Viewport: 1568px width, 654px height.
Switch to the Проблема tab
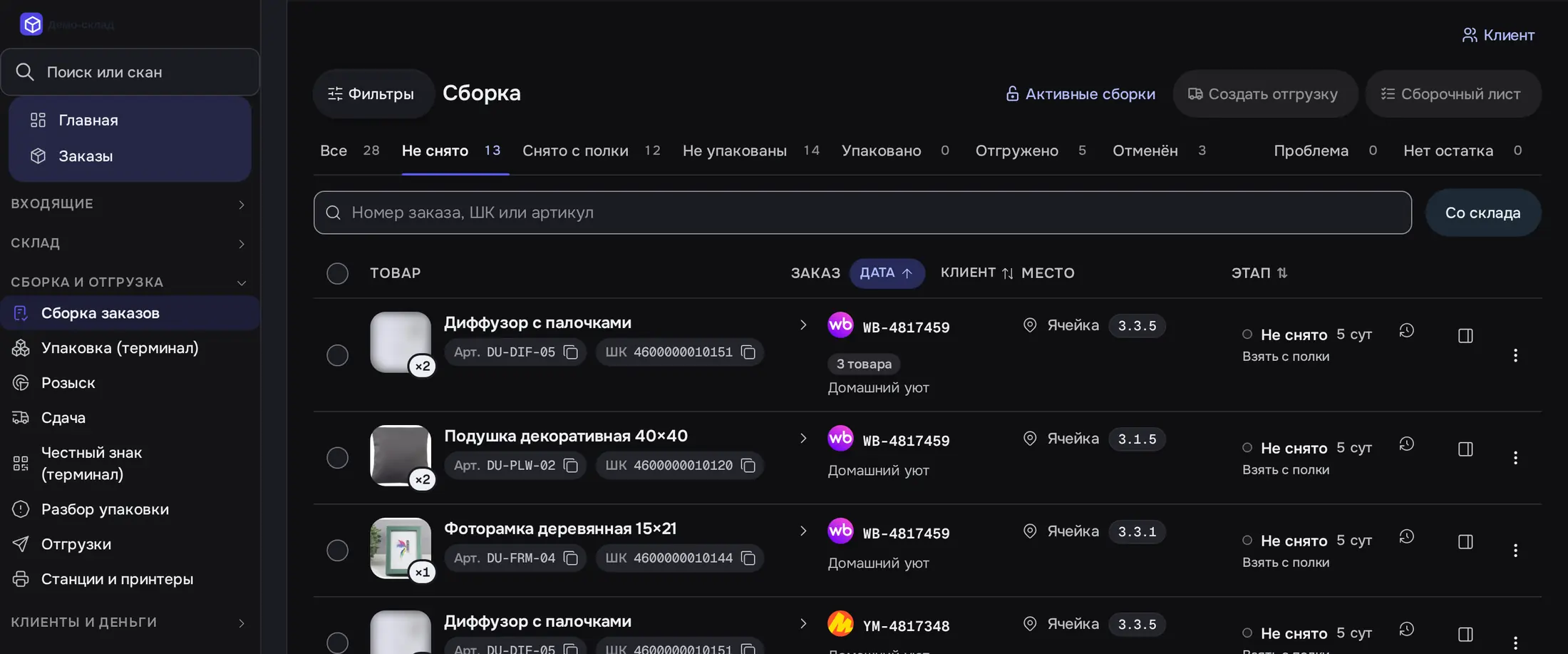click(x=1325, y=151)
